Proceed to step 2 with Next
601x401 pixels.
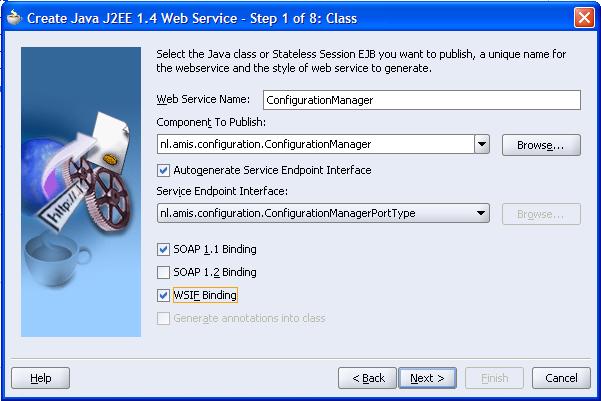pyautogui.click(x=427, y=378)
